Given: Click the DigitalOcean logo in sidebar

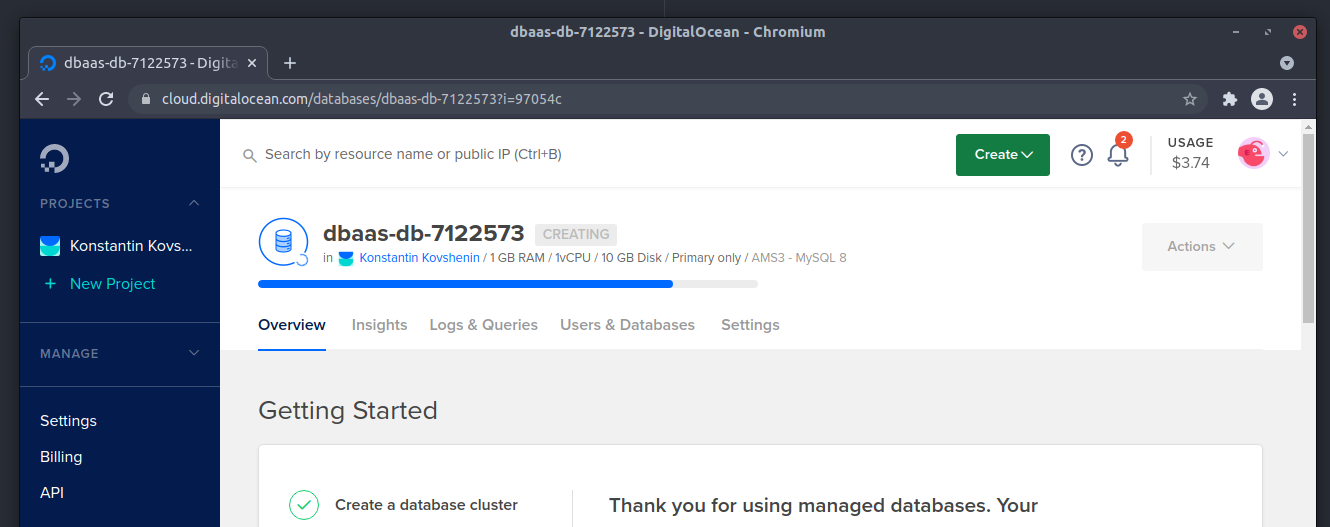Looking at the screenshot, I should coord(54,159).
